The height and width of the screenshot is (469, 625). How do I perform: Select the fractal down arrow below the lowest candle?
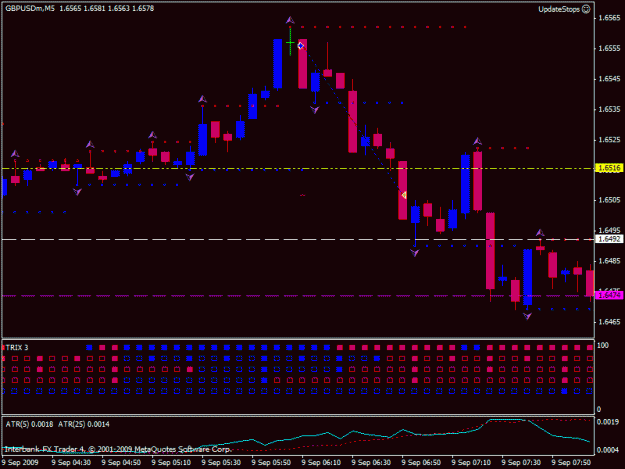tap(527, 316)
